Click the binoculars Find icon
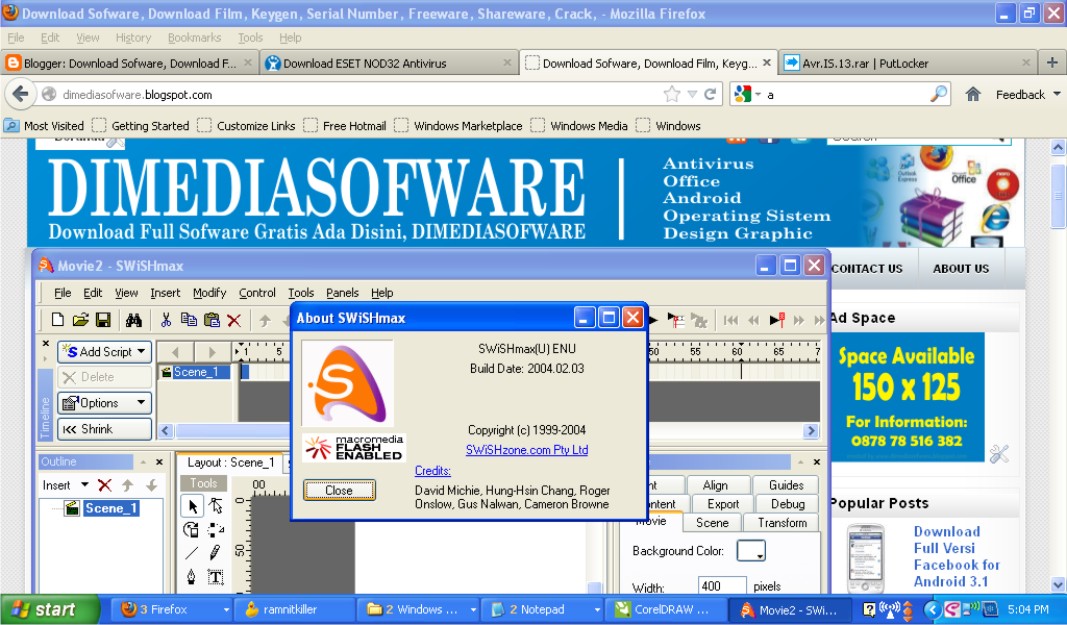 tap(134, 319)
